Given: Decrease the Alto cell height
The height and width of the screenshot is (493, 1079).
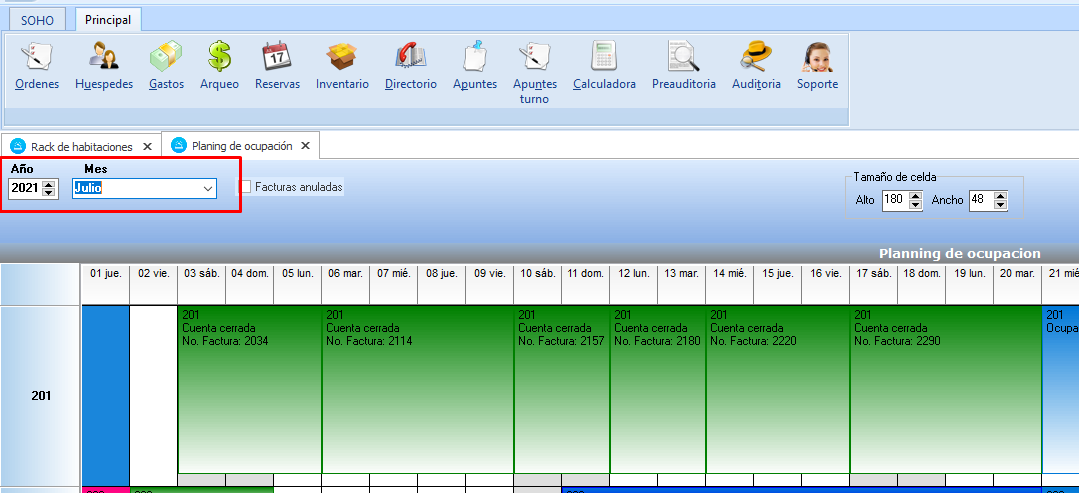Looking at the screenshot, I should tap(914, 204).
